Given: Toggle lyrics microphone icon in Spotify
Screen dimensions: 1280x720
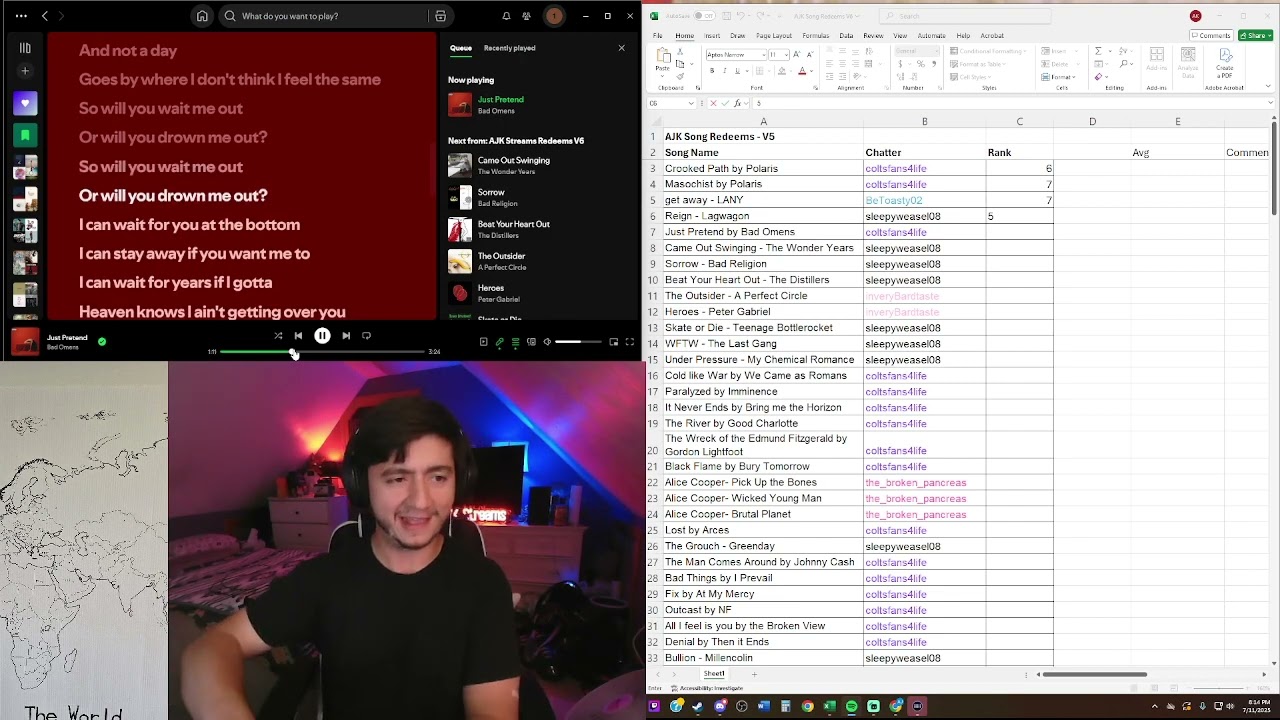Looking at the screenshot, I should coord(500,342).
